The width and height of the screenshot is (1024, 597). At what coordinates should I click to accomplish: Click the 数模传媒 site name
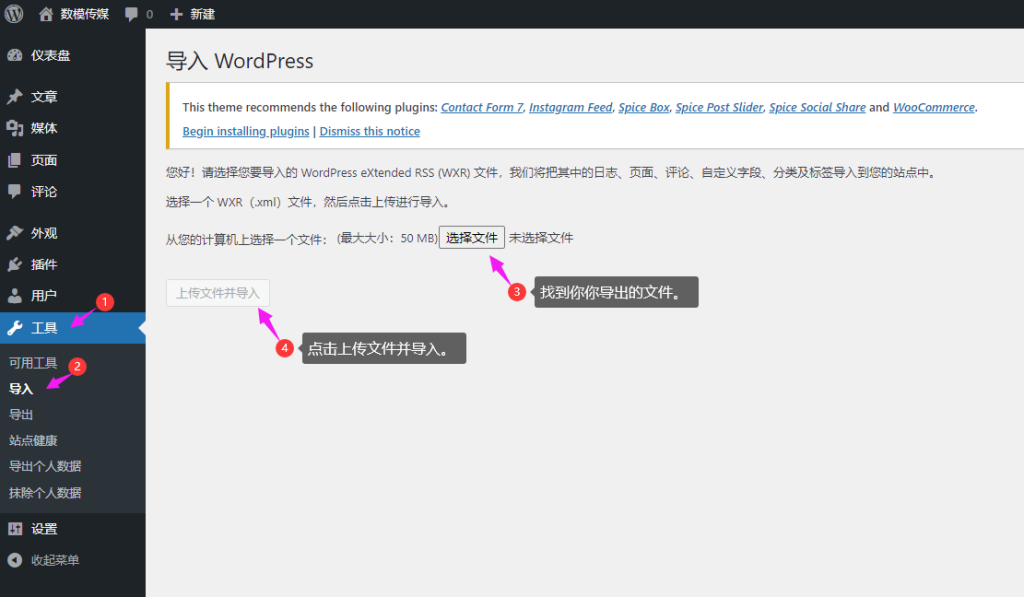tap(85, 14)
